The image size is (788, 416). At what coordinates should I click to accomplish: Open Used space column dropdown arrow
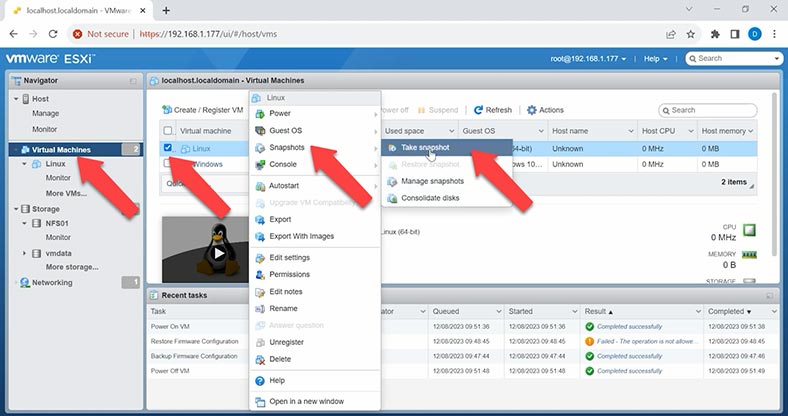[x=451, y=131]
